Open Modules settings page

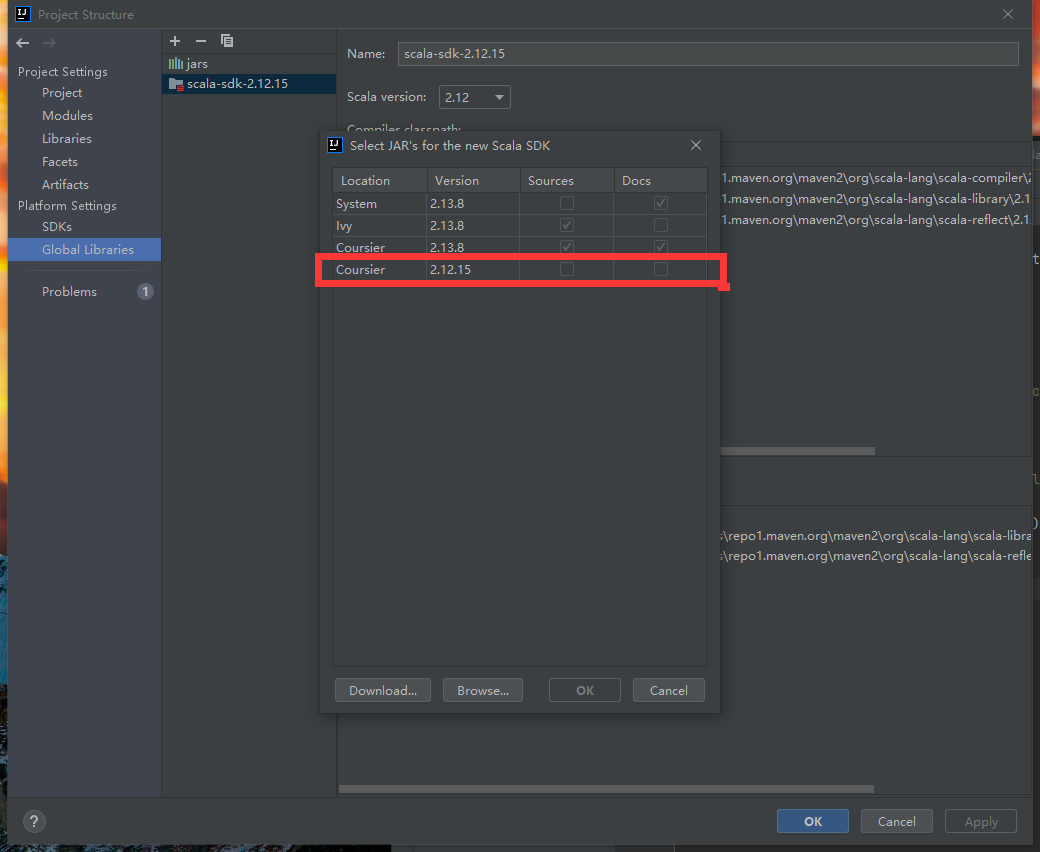67,115
